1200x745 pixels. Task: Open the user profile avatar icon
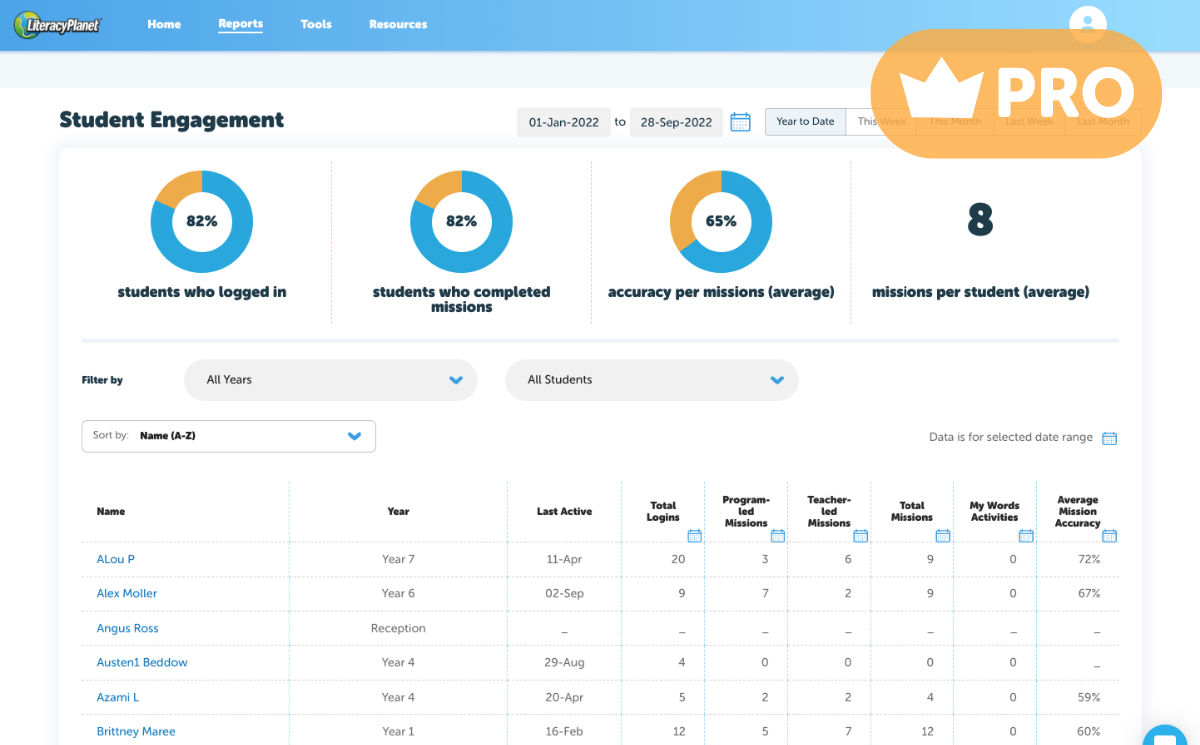[1087, 24]
